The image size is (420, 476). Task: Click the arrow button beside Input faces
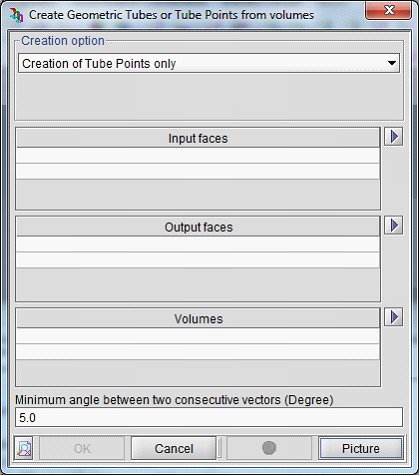click(394, 136)
